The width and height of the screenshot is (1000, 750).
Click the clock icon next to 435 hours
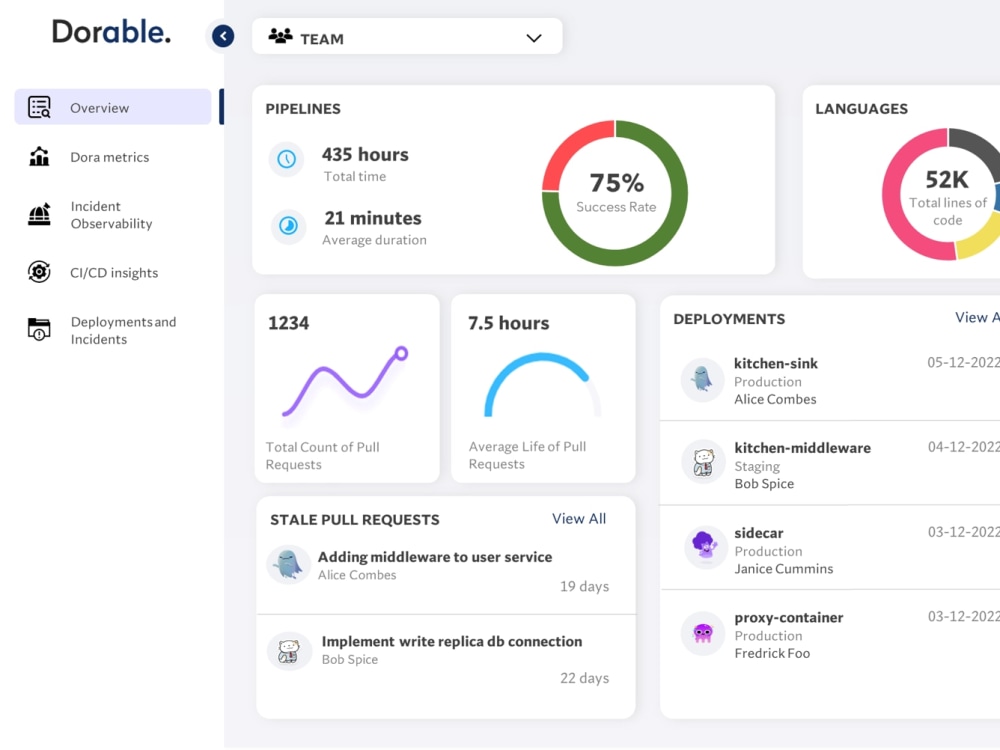(287, 160)
